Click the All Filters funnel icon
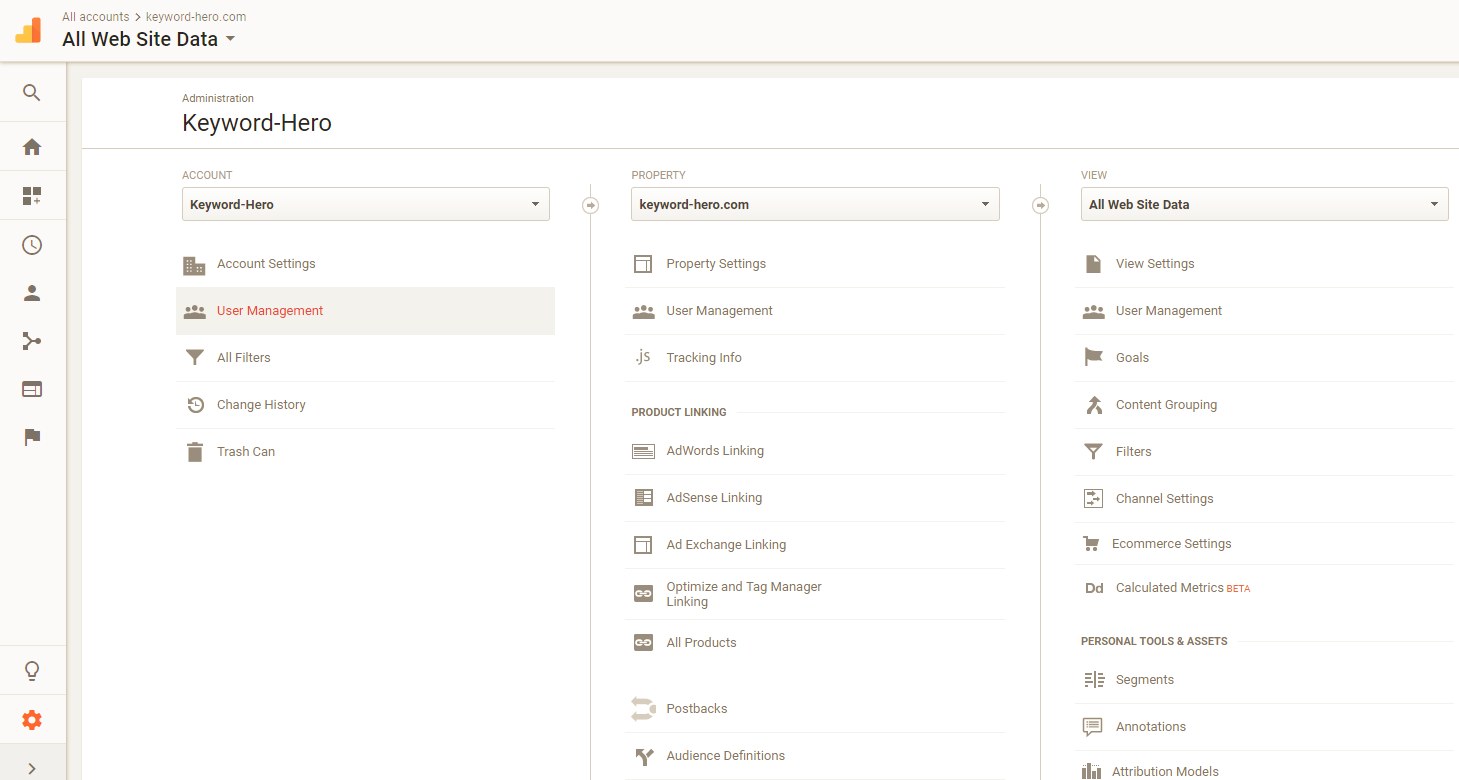 click(x=195, y=358)
